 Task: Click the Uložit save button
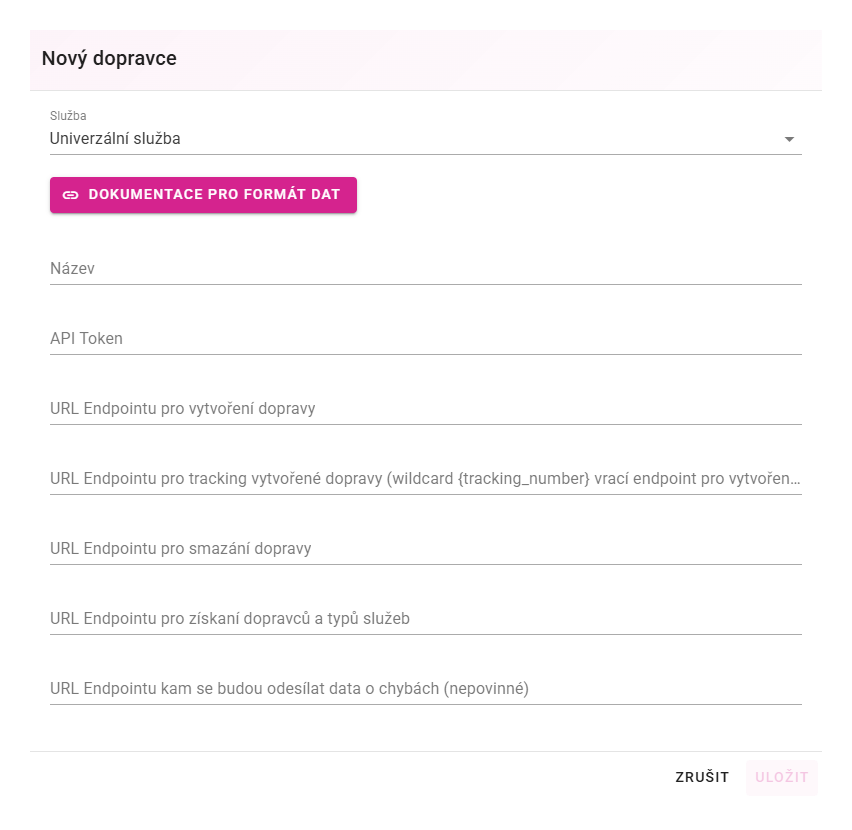click(782, 777)
